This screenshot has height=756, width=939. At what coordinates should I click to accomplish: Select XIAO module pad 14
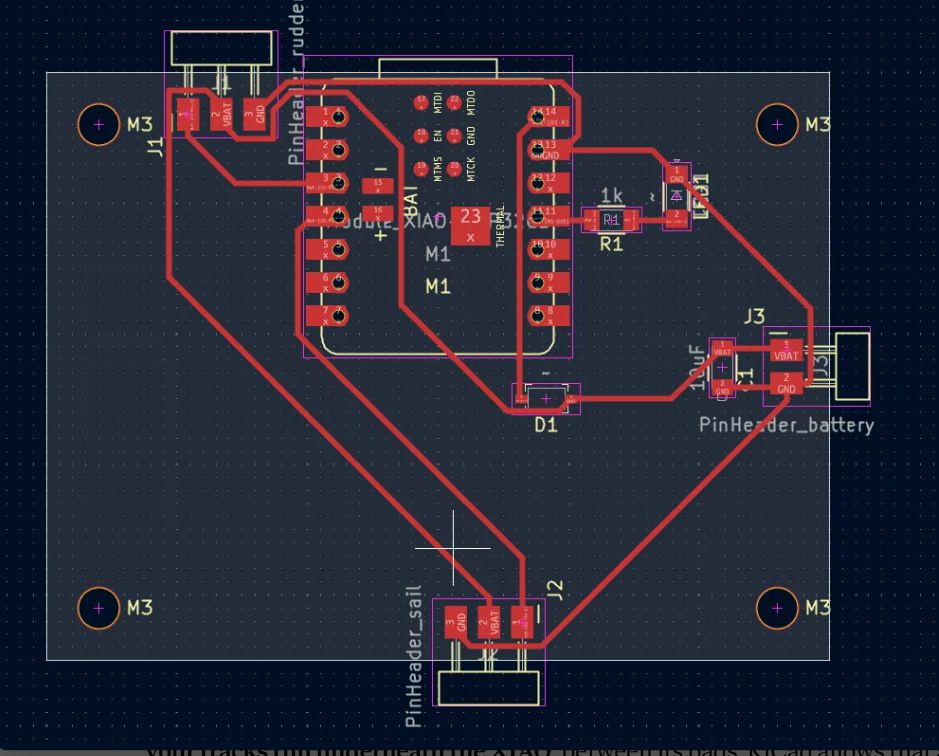549,117
